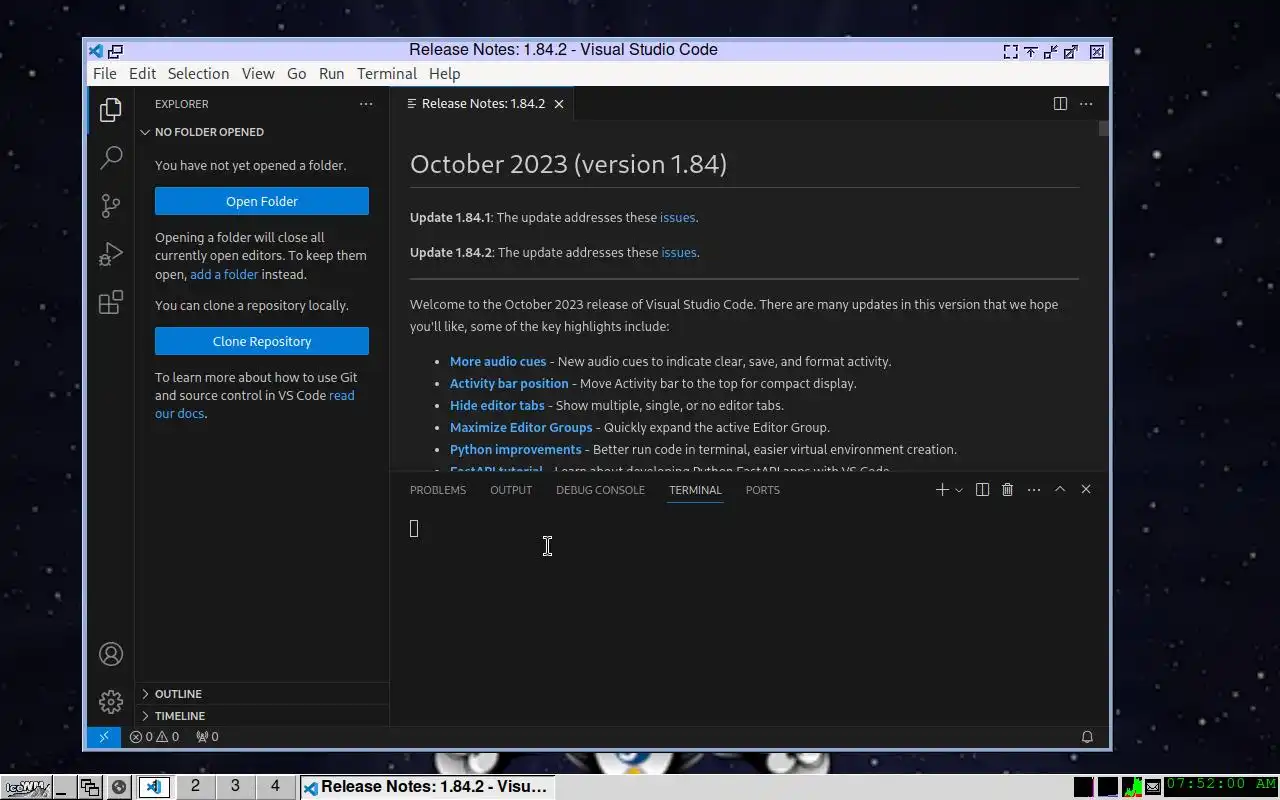Screen dimensions: 1280x800
Task: Open the 'Python improvements' link
Action: pyautogui.click(x=515, y=449)
